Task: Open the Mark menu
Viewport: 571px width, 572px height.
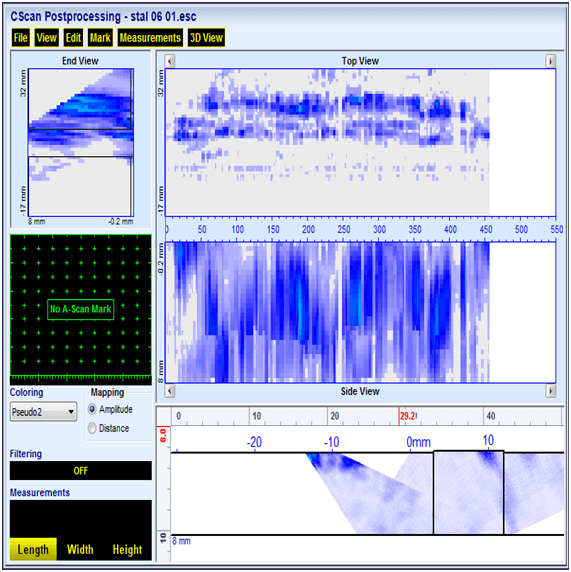Action: (100, 38)
